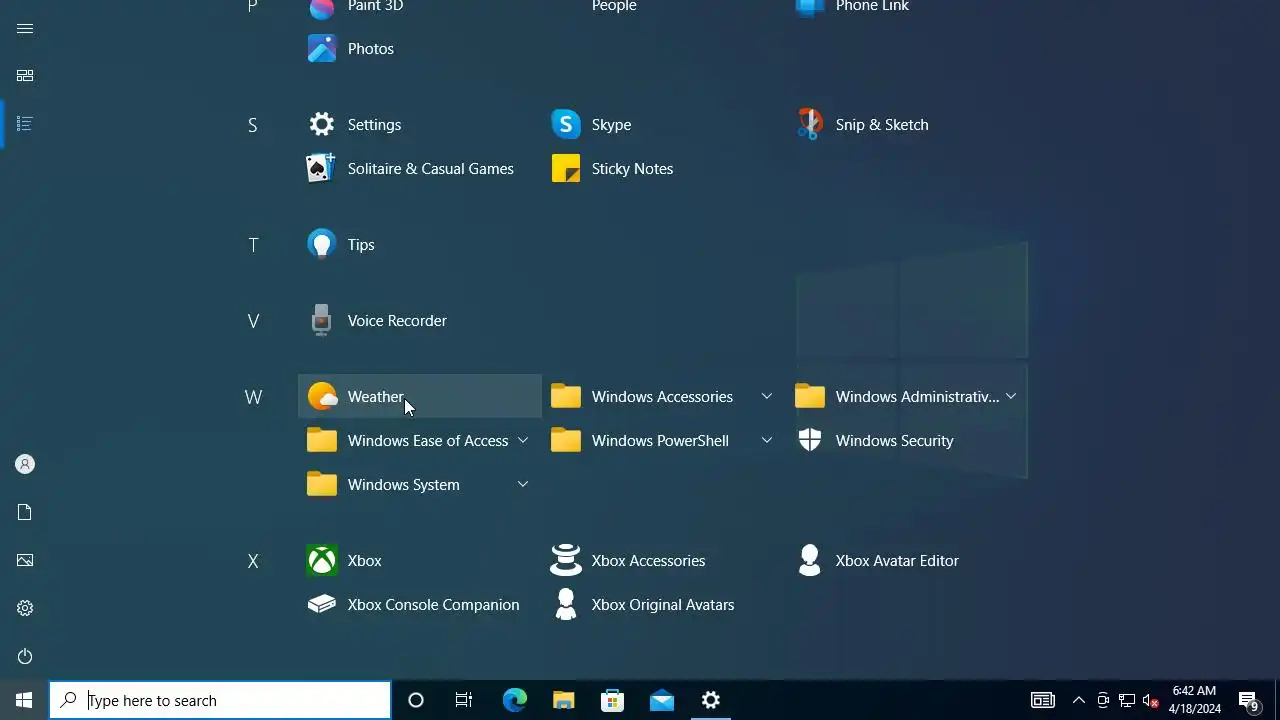Click the letter X section header
Screen dimensions: 1280x720
pyautogui.click(x=253, y=561)
